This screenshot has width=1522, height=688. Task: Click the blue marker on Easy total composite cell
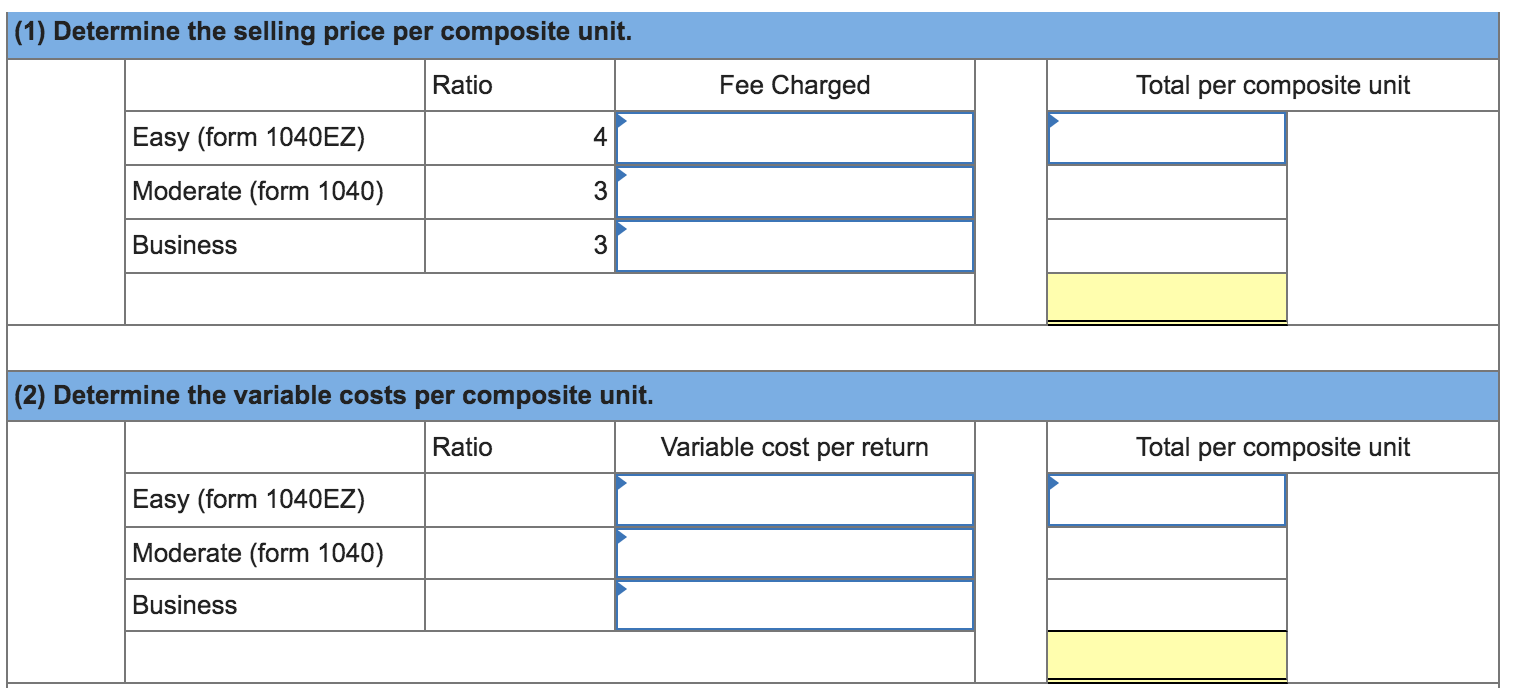(1052, 118)
